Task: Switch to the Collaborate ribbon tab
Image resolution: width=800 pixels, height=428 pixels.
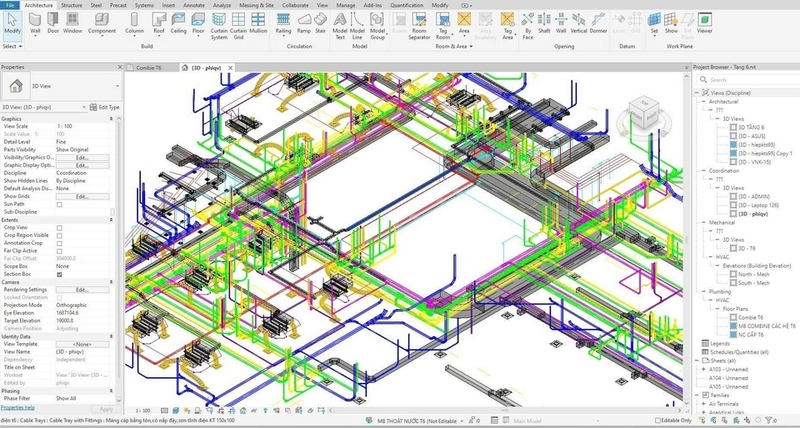Action: pos(295,5)
